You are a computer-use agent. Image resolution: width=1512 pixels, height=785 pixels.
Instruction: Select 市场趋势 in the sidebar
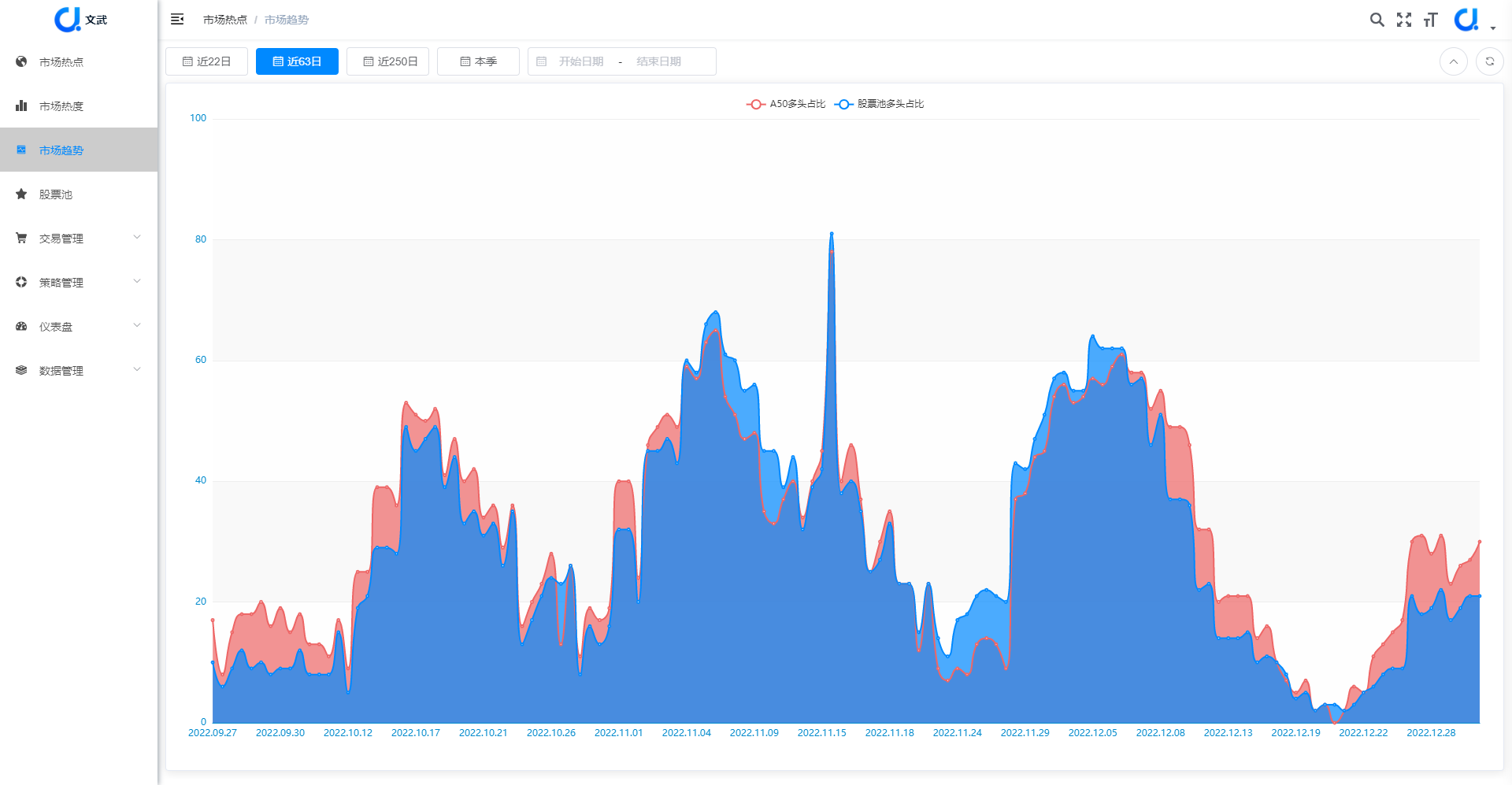coord(79,150)
